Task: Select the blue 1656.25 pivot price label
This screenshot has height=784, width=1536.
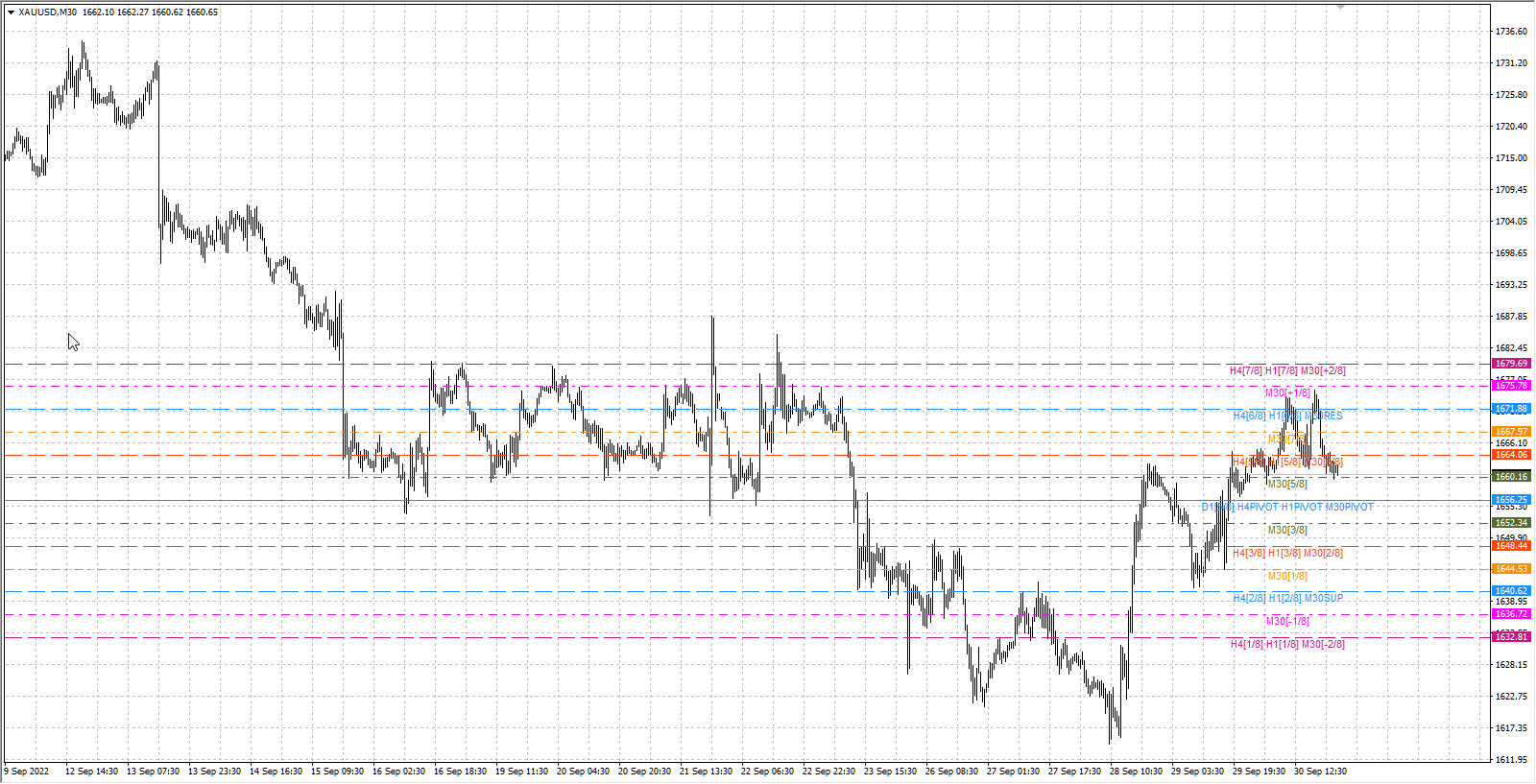Action: 1511,500
